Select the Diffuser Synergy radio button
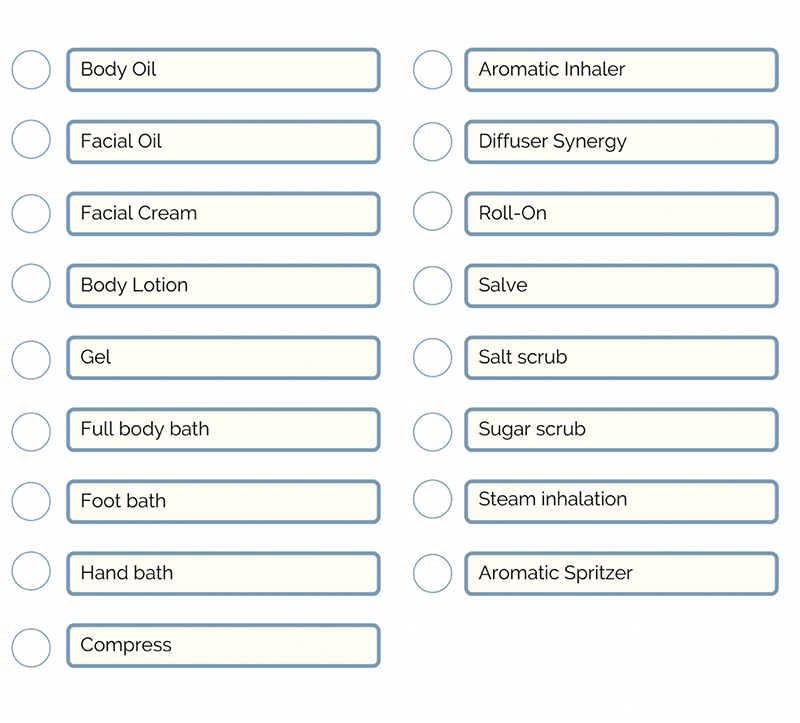Image resolution: width=800 pixels, height=723 pixels. 432,142
